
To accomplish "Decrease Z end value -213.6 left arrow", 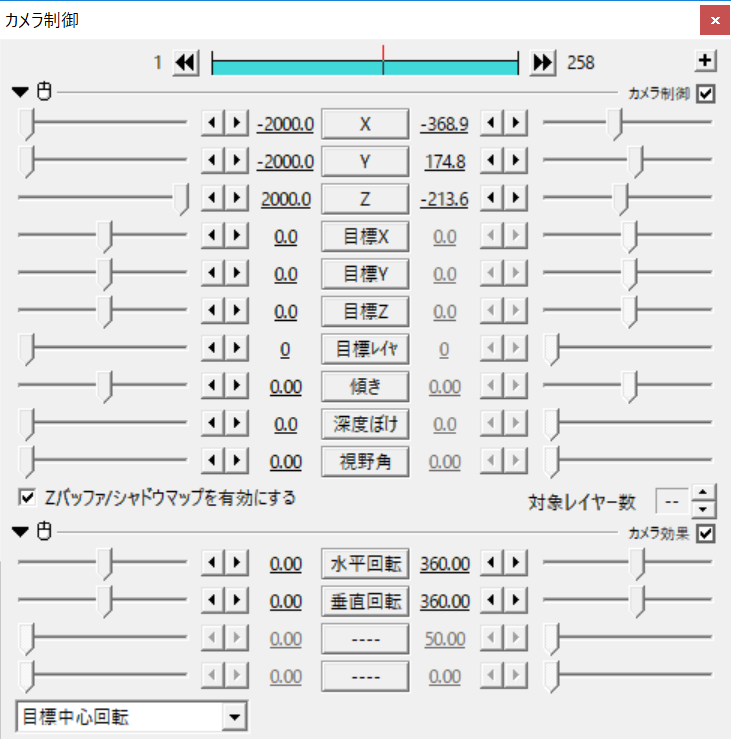I will tap(492, 198).
